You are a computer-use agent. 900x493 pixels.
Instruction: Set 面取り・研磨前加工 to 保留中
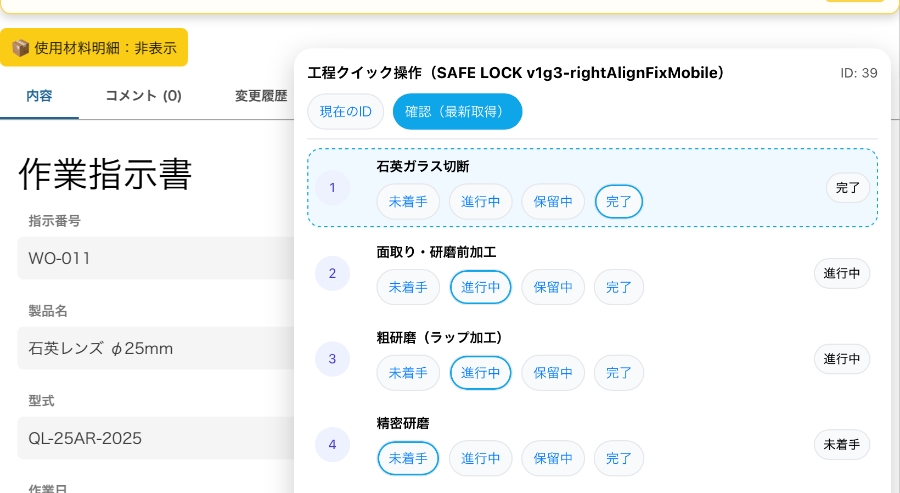pyautogui.click(x=553, y=288)
